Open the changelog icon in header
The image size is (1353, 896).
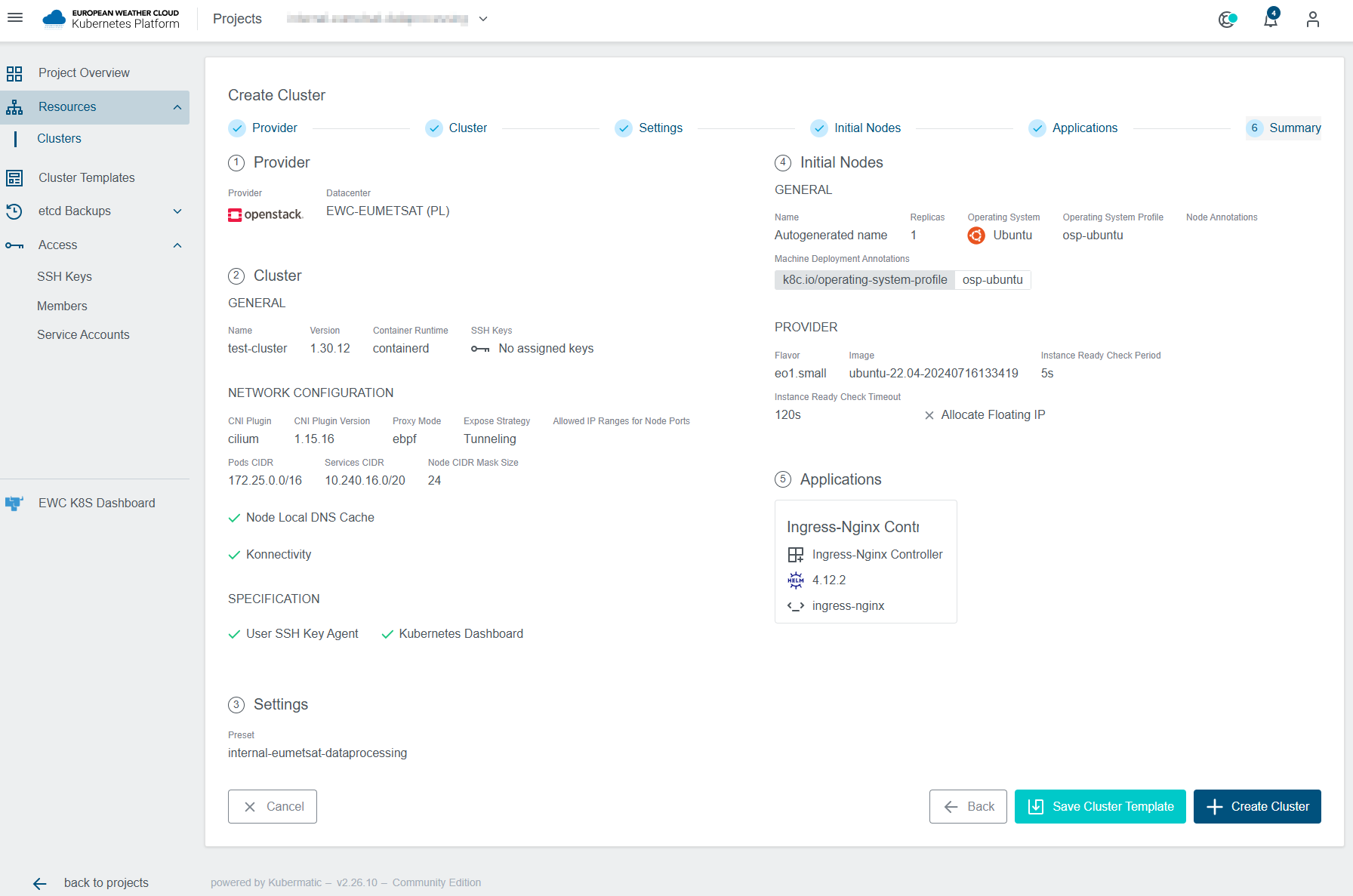tap(1228, 19)
